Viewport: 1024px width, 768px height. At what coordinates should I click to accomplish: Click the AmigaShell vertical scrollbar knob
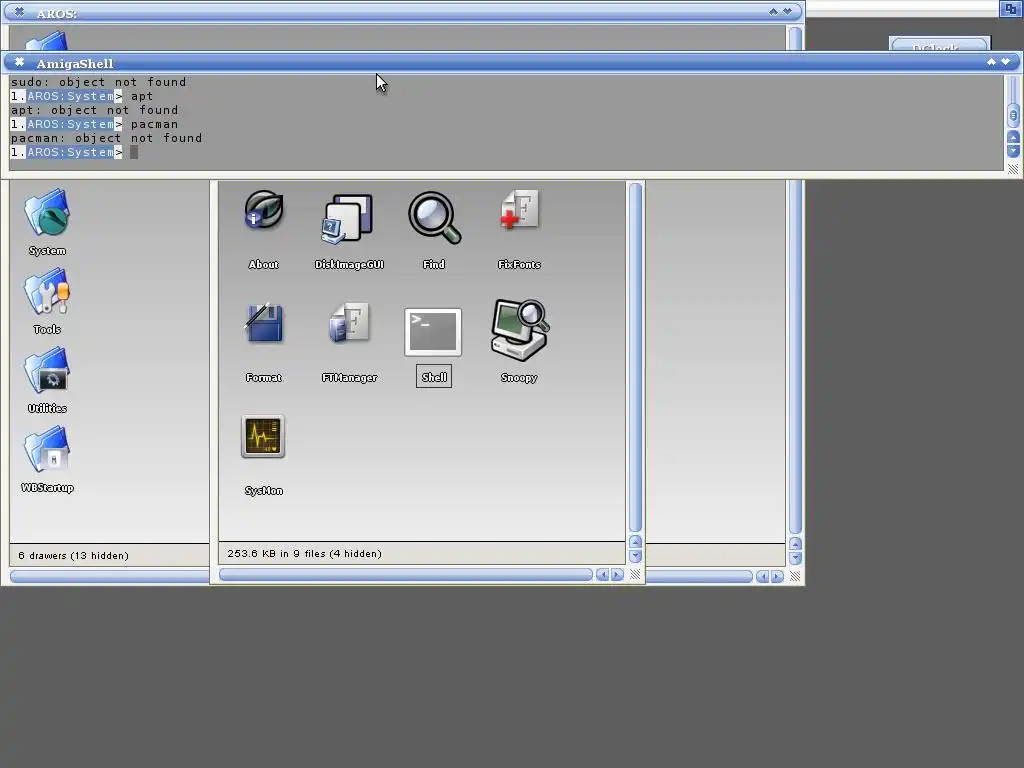click(x=1013, y=116)
